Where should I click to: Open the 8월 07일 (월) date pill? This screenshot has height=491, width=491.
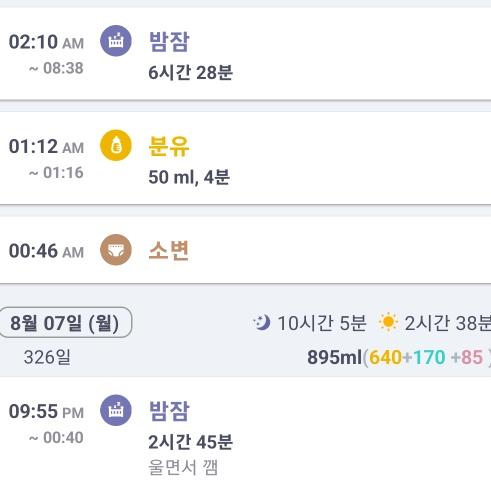tap(66, 323)
